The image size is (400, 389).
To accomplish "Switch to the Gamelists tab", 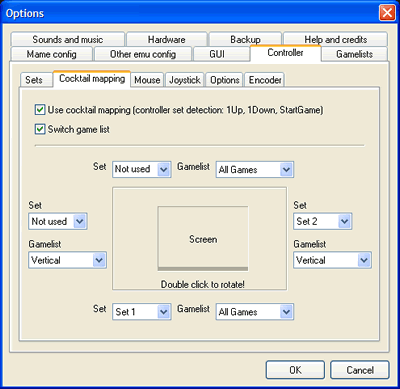I will click(x=354, y=54).
